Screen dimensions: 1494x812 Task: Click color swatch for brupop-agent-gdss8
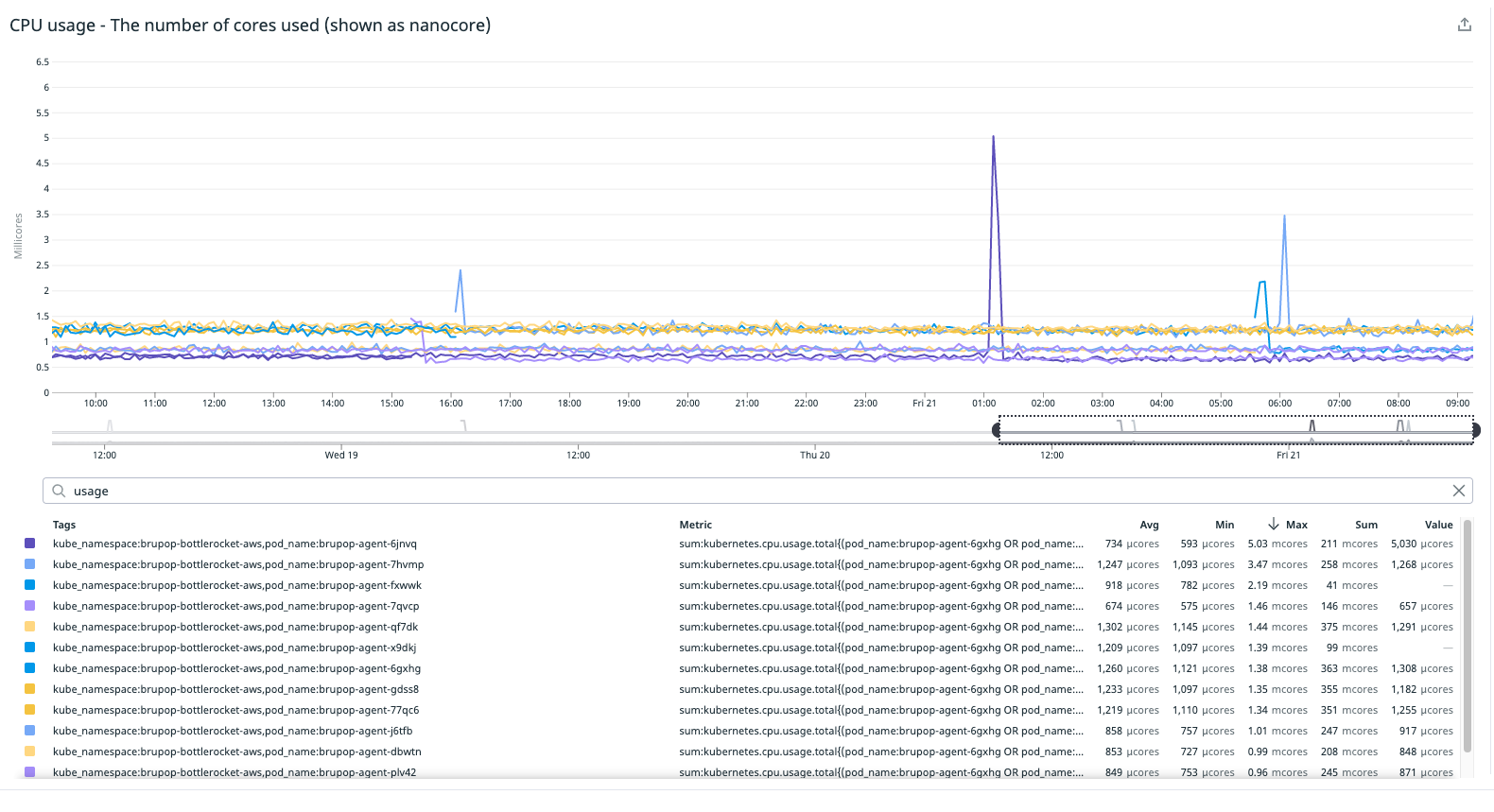(x=30, y=689)
